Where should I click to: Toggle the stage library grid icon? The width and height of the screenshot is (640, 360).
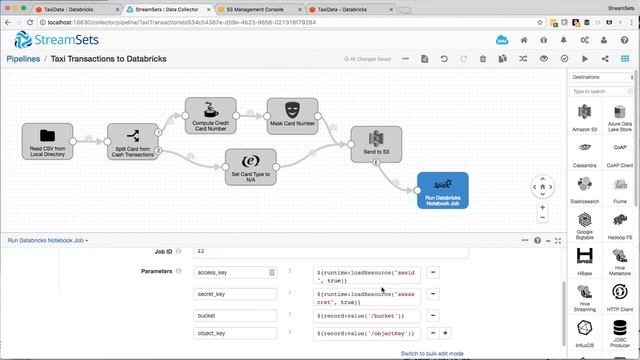(625, 59)
